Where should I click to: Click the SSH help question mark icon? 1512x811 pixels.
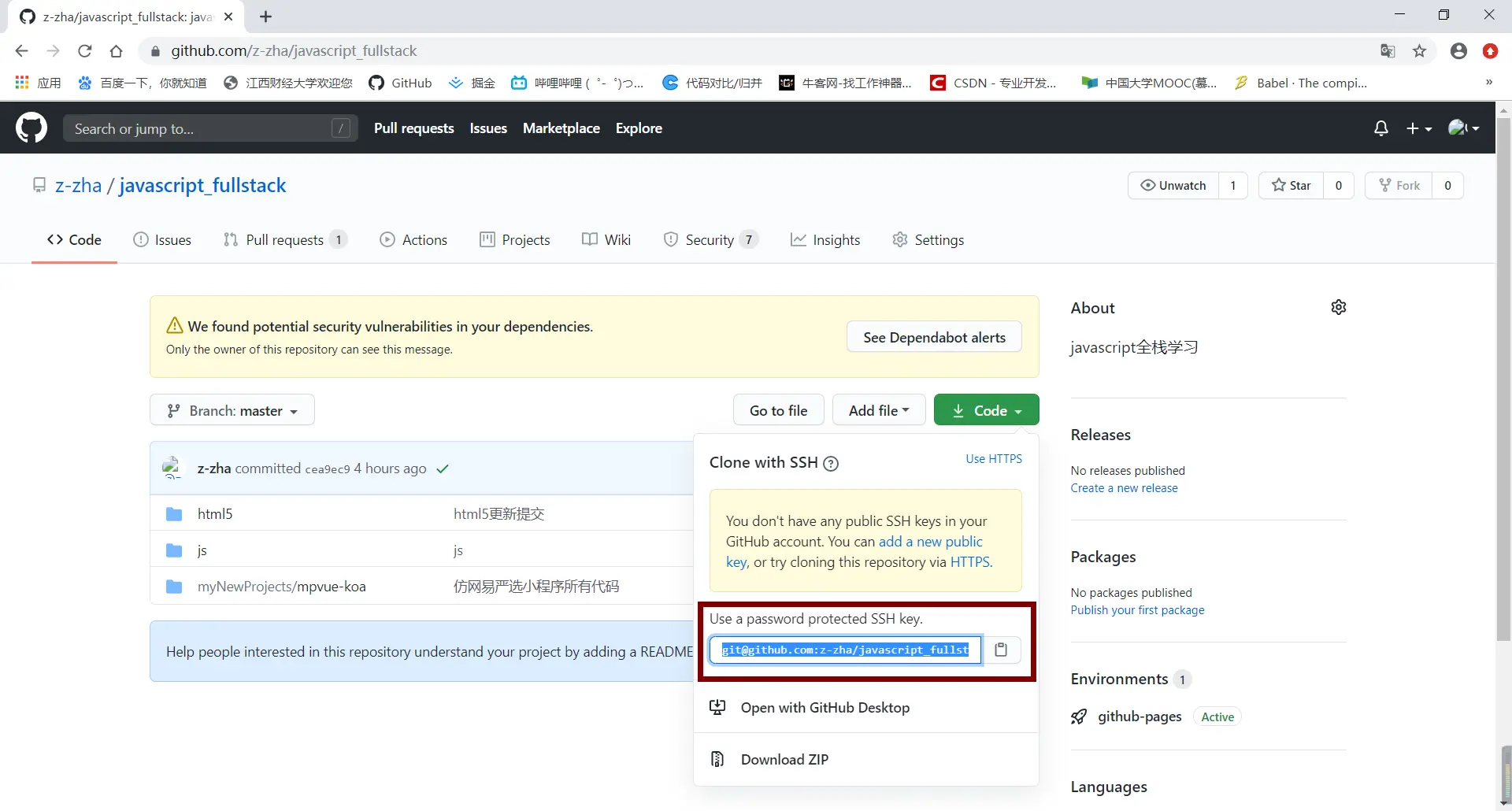click(830, 464)
